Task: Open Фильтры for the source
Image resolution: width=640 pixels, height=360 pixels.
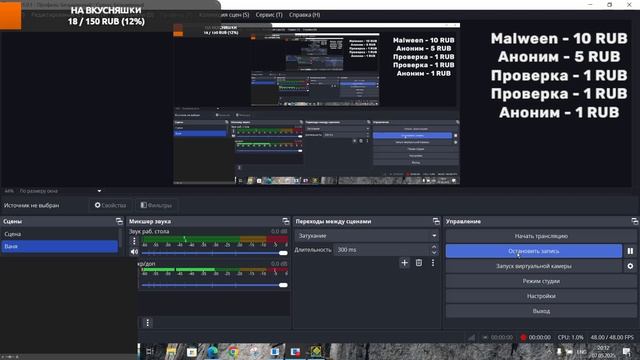Action: click(156, 205)
